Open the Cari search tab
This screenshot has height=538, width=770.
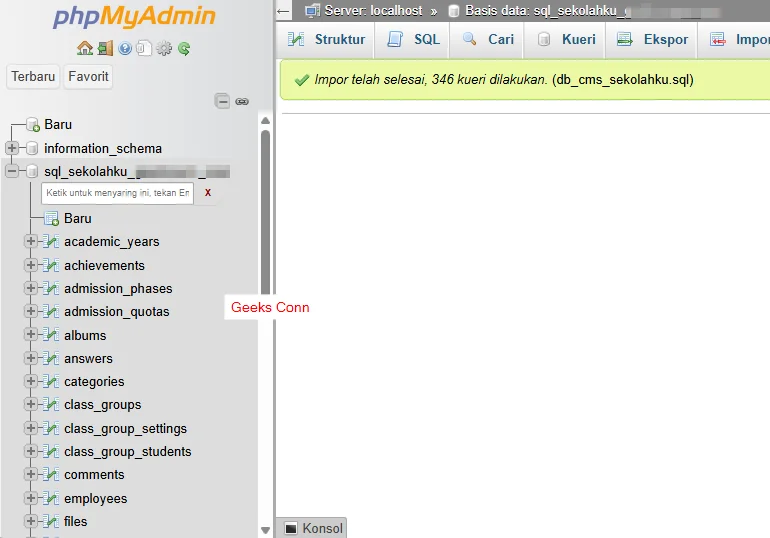pyautogui.click(x=487, y=39)
